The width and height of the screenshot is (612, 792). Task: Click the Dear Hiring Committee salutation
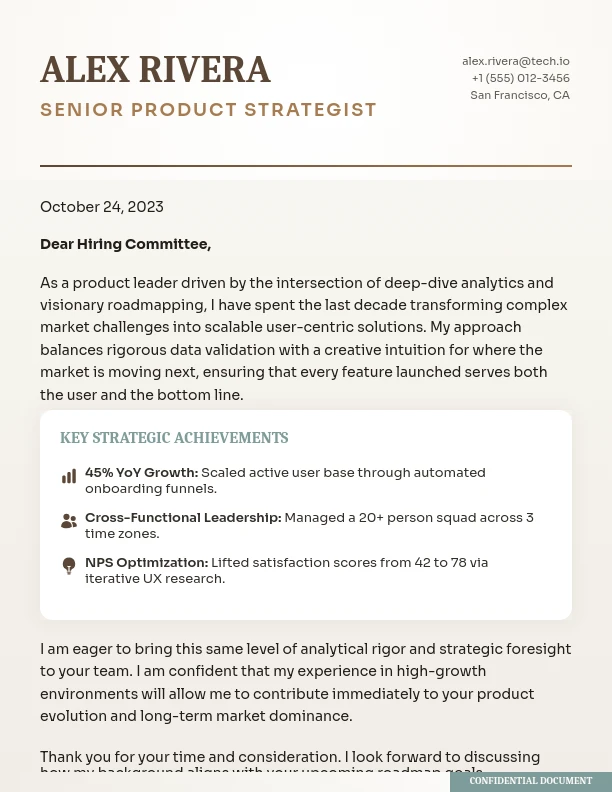pos(125,244)
